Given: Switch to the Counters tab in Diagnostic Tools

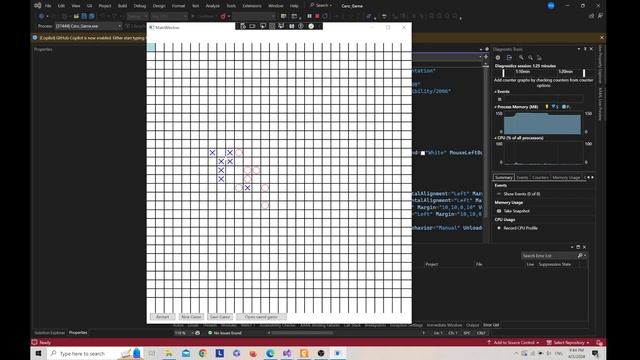Looking at the screenshot, I should 540,178.
